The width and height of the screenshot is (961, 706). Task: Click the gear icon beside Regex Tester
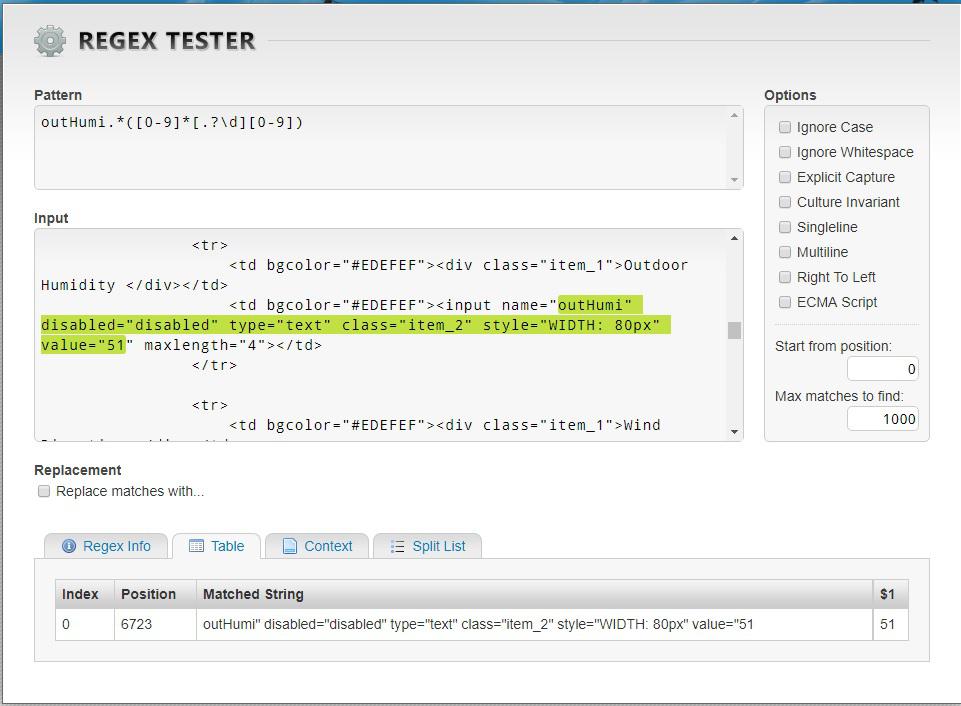(49, 41)
